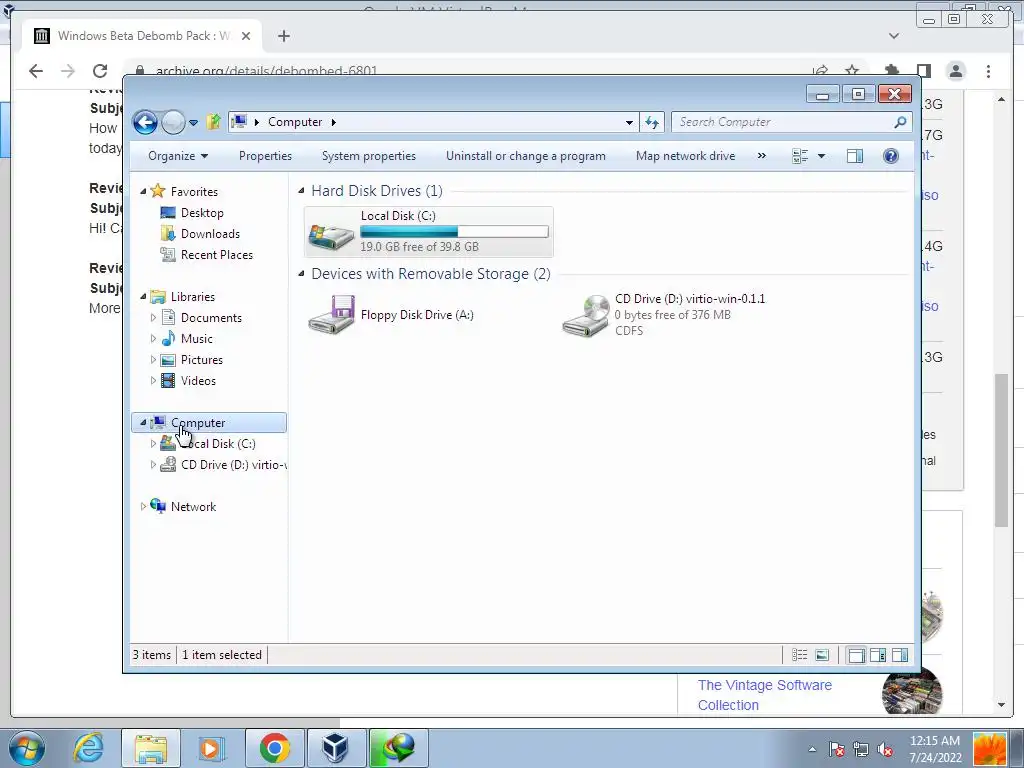Open Windows Media Player from taskbar
Image resolution: width=1024 pixels, height=768 pixels.
pyautogui.click(x=210, y=748)
